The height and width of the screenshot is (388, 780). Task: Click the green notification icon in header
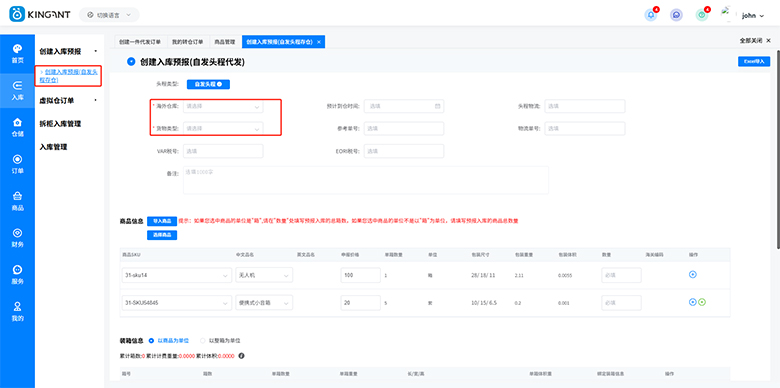[x=702, y=15]
